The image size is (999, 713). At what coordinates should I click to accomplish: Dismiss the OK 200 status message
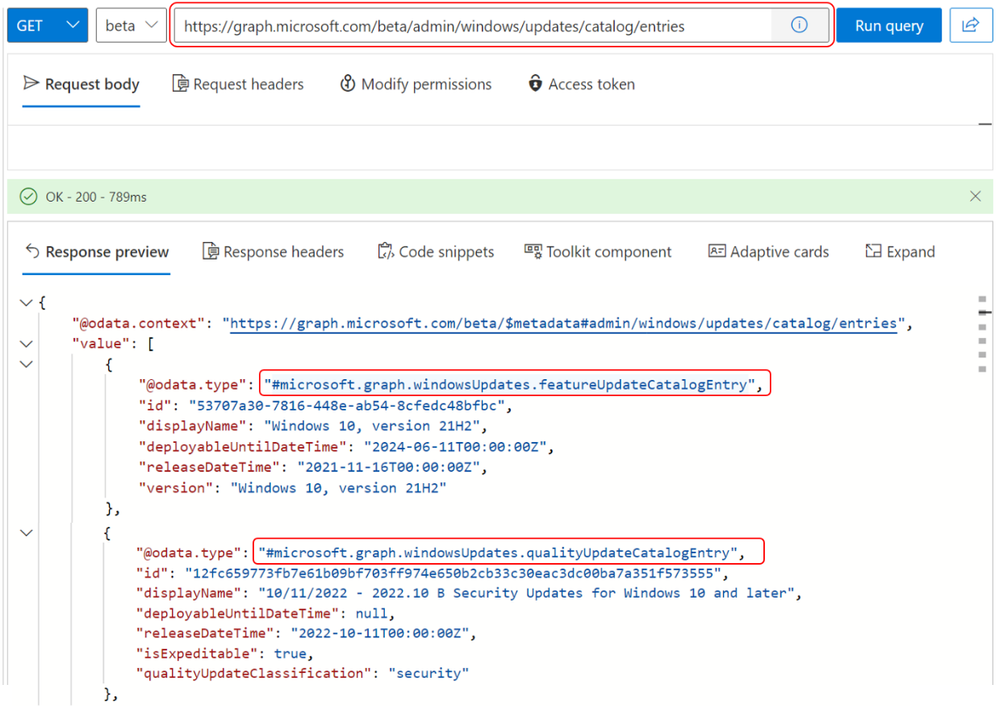(975, 196)
